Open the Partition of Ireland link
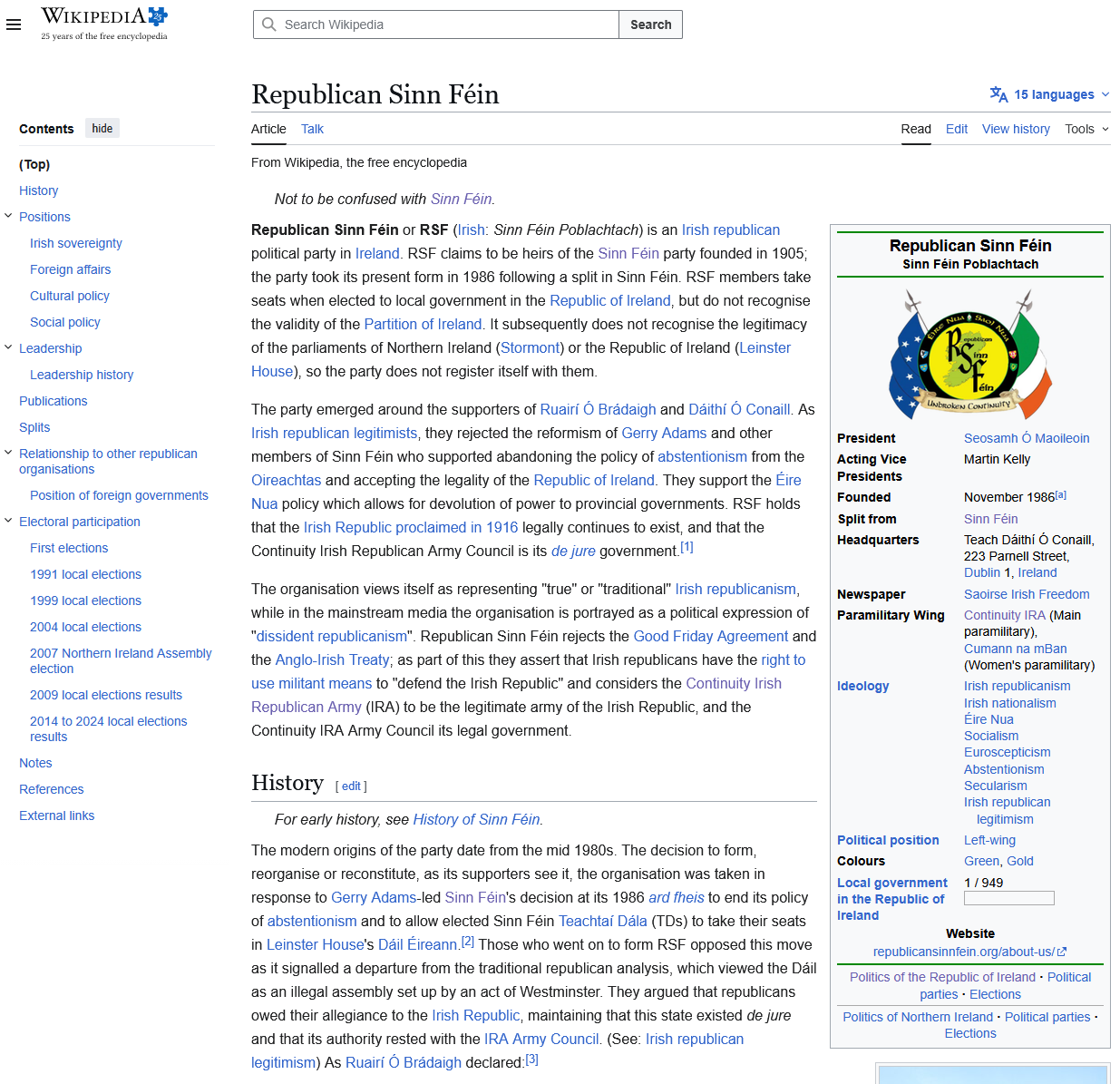Image resolution: width=1120 pixels, height=1084 pixels. pos(423,324)
